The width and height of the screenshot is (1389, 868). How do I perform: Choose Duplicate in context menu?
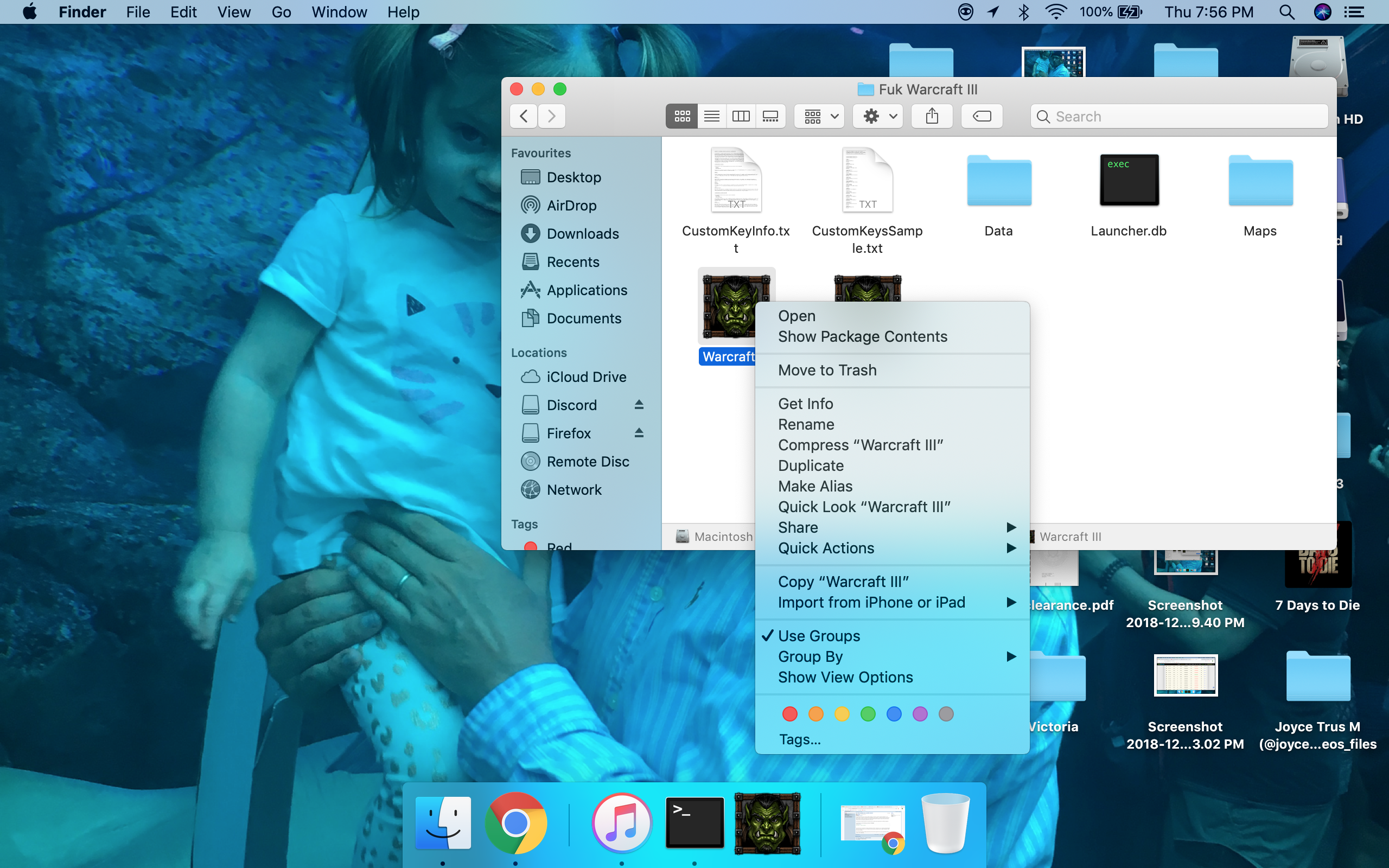[x=893, y=465]
